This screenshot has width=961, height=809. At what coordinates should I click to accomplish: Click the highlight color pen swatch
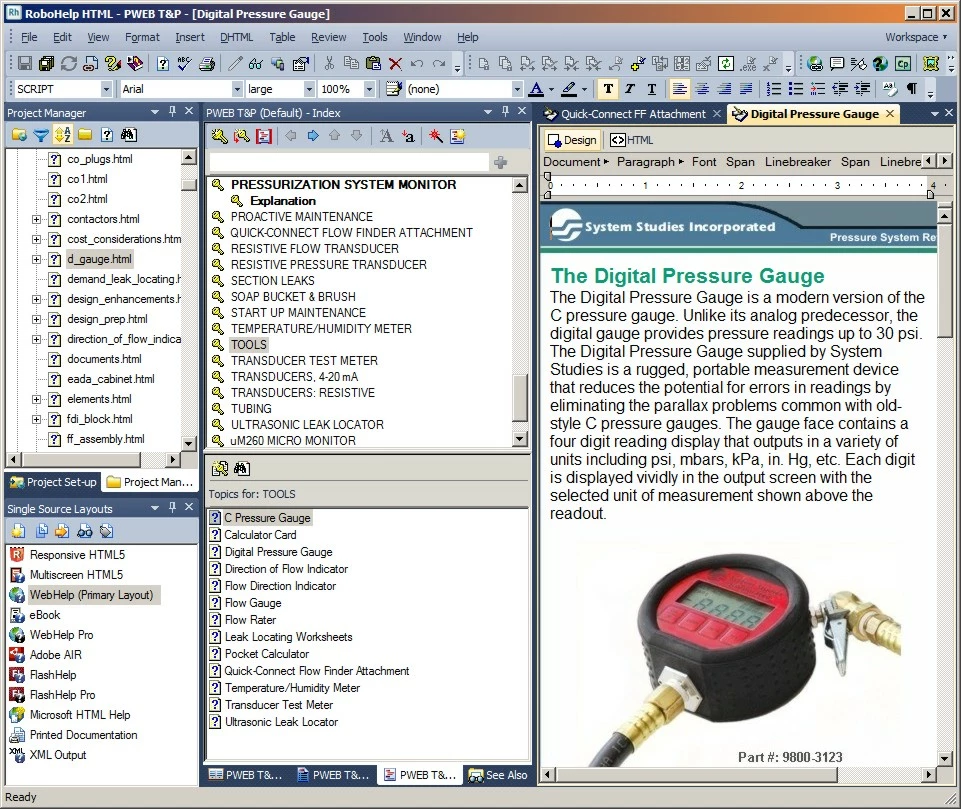pos(569,89)
